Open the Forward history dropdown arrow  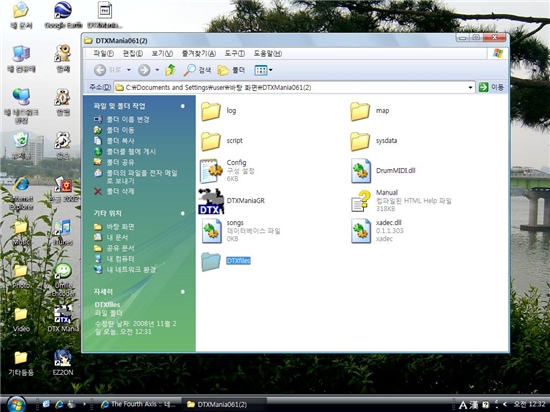point(157,70)
